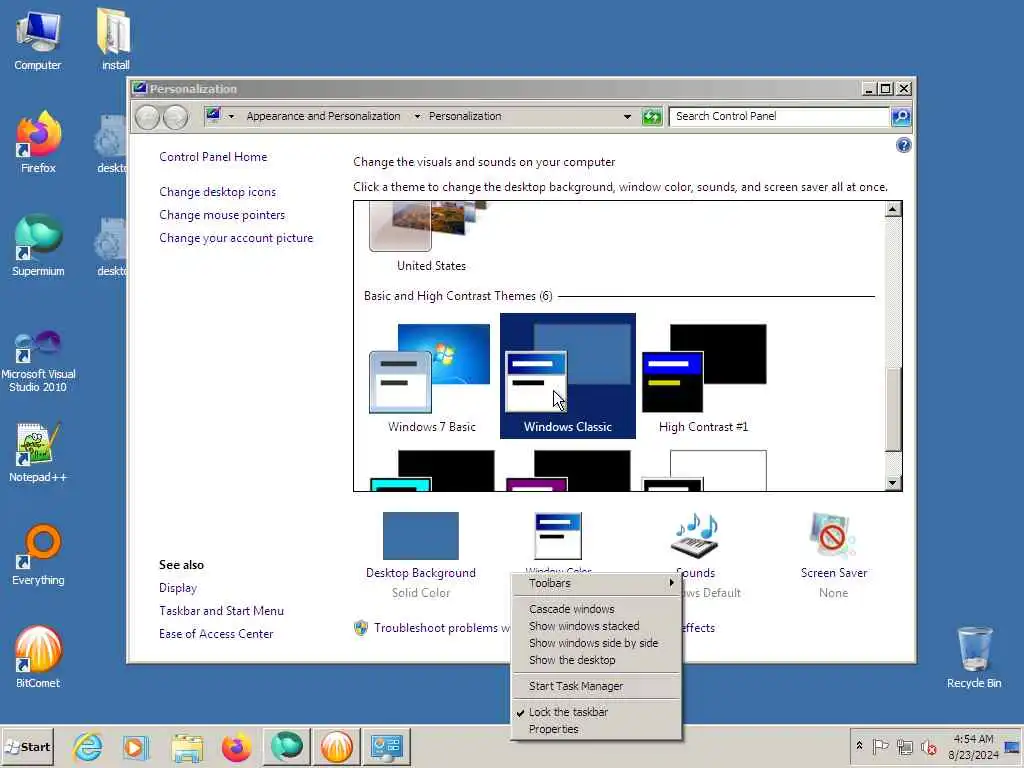Select Cascade windows from context menu
This screenshot has width=1024, height=768.
point(596,609)
